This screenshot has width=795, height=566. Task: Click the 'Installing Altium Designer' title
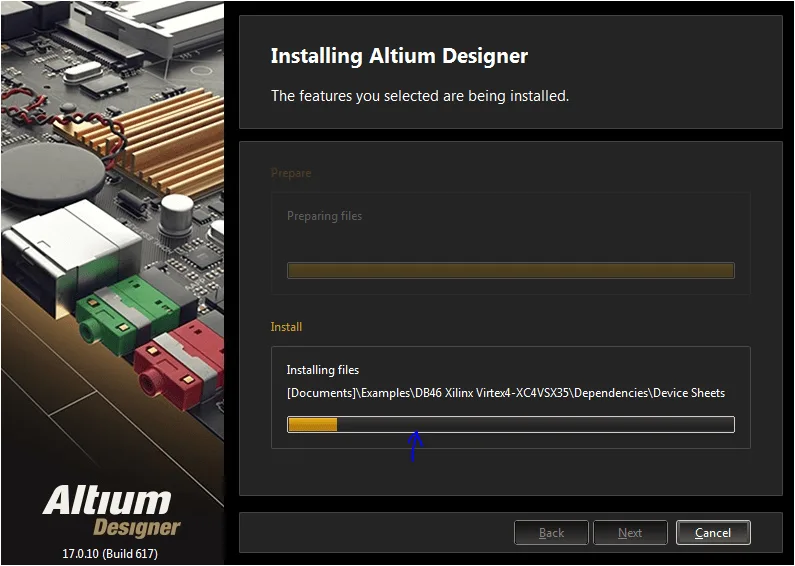point(399,56)
